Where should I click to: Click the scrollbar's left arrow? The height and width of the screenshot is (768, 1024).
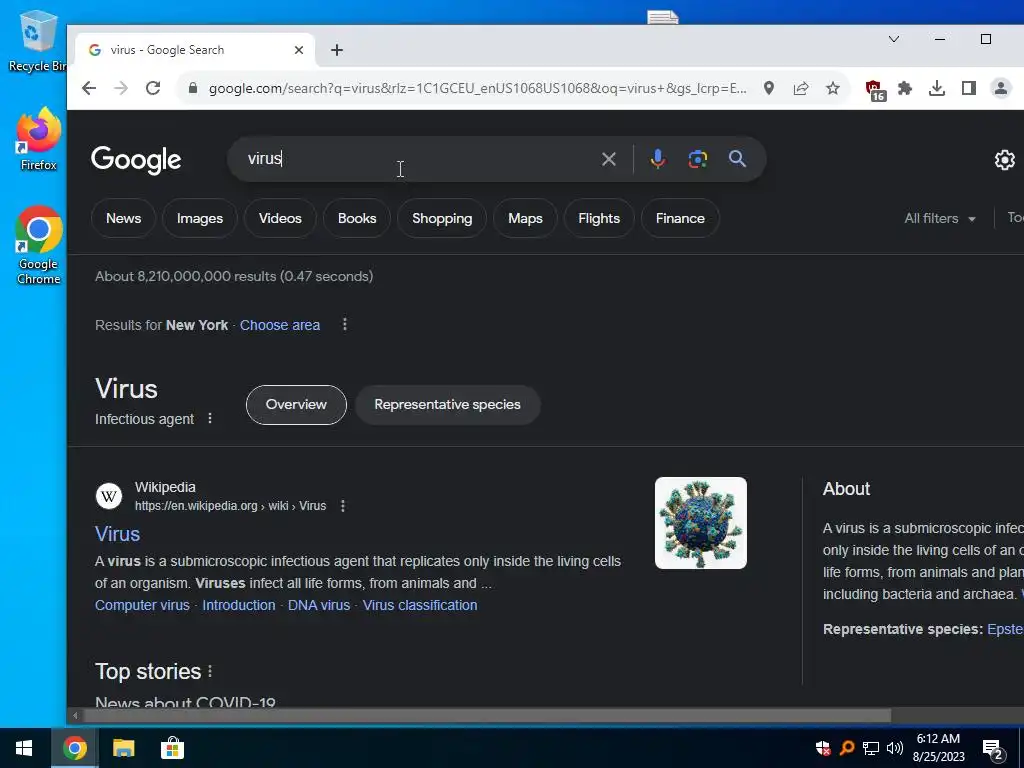[x=75, y=716]
